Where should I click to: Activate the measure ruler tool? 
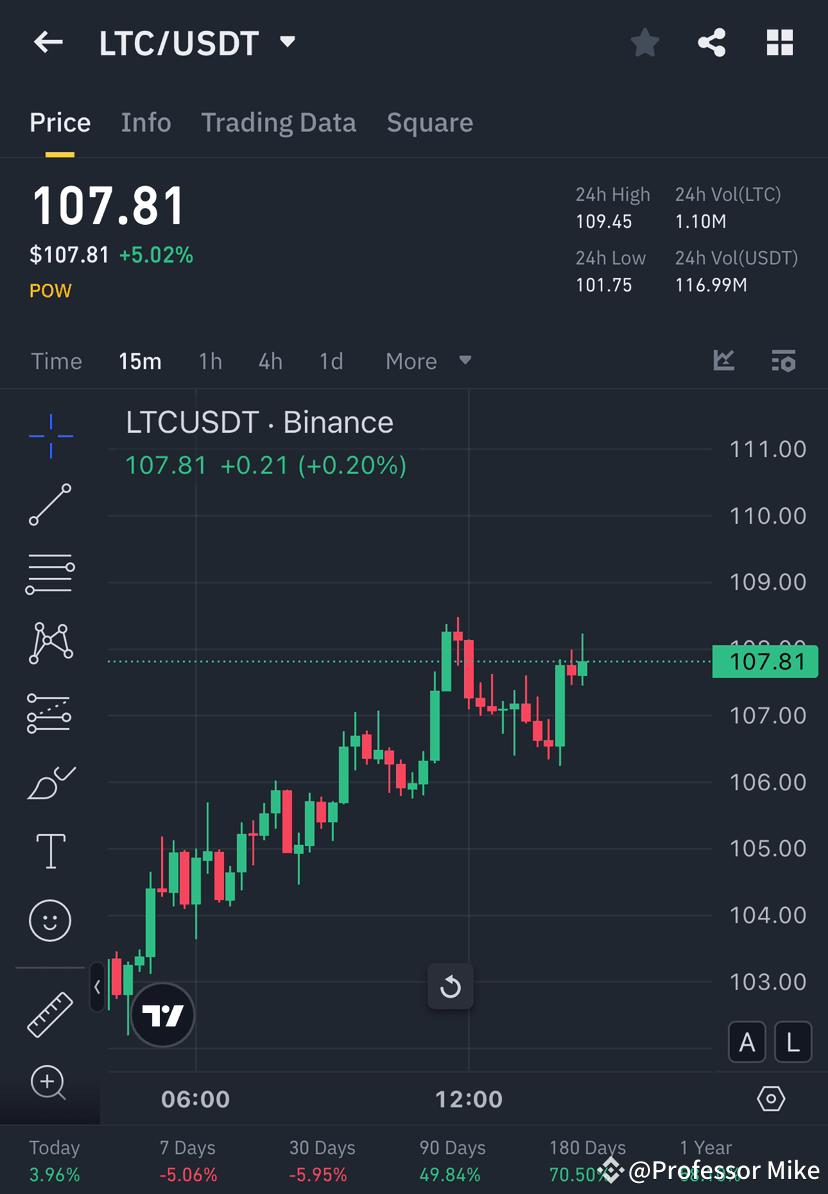pyautogui.click(x=50, y=1014)
